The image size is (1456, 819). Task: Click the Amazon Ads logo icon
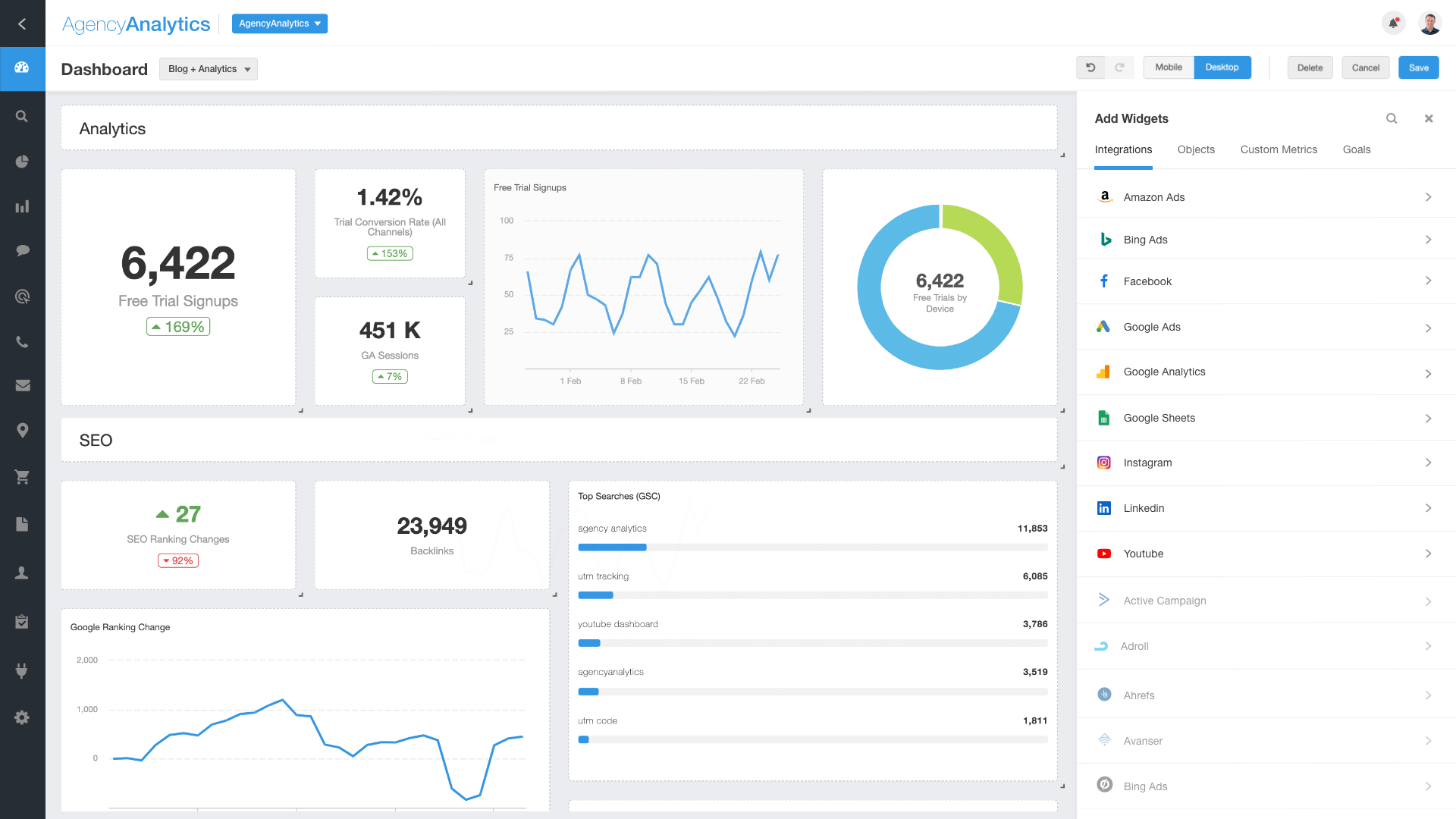[1105, 196]
